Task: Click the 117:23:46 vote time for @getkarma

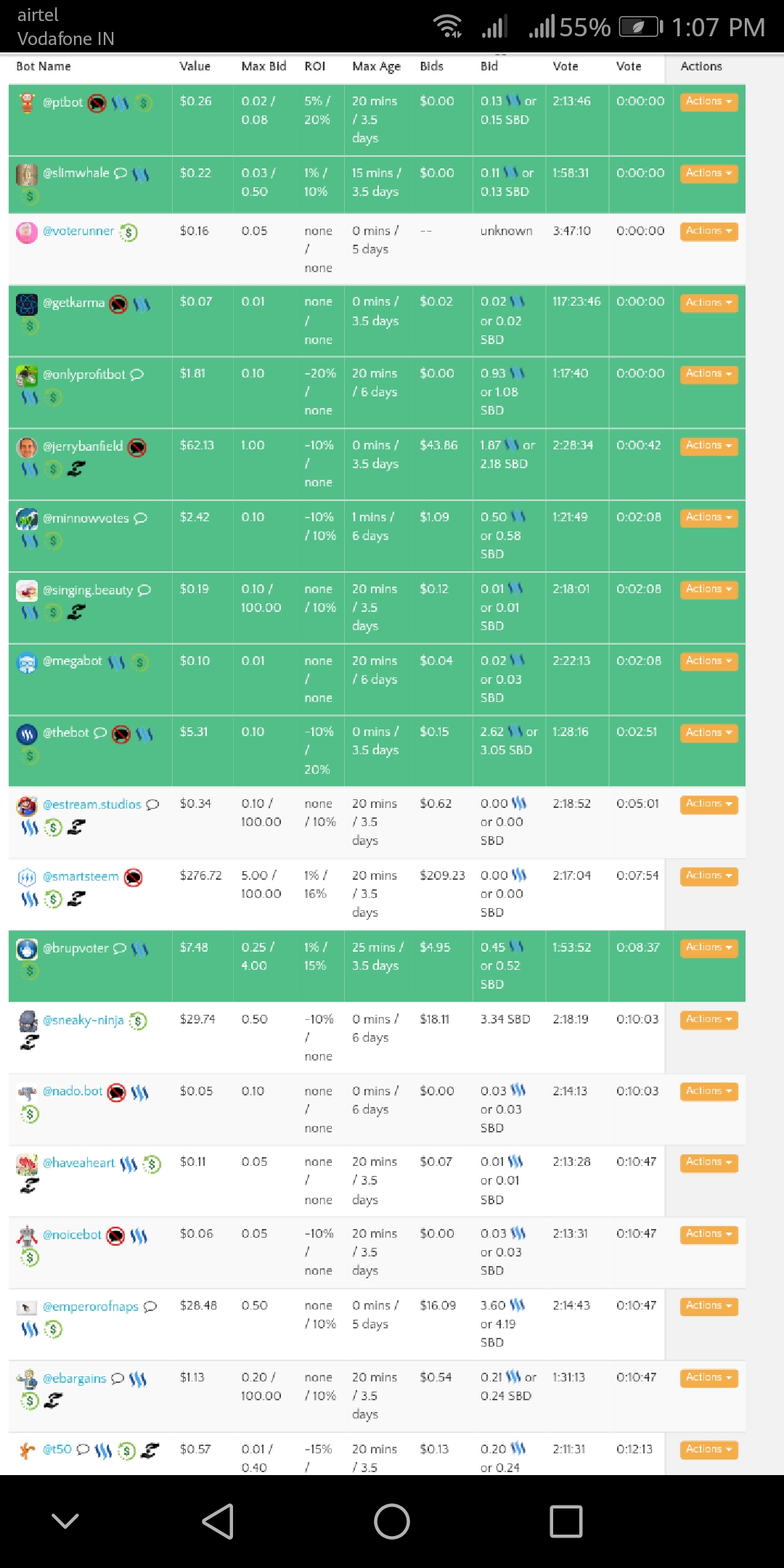Action: point(576,301)
